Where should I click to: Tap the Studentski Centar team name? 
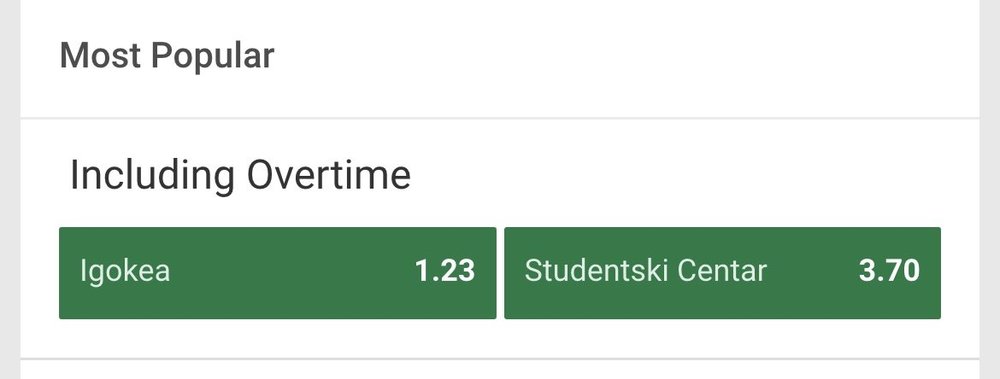645,271
